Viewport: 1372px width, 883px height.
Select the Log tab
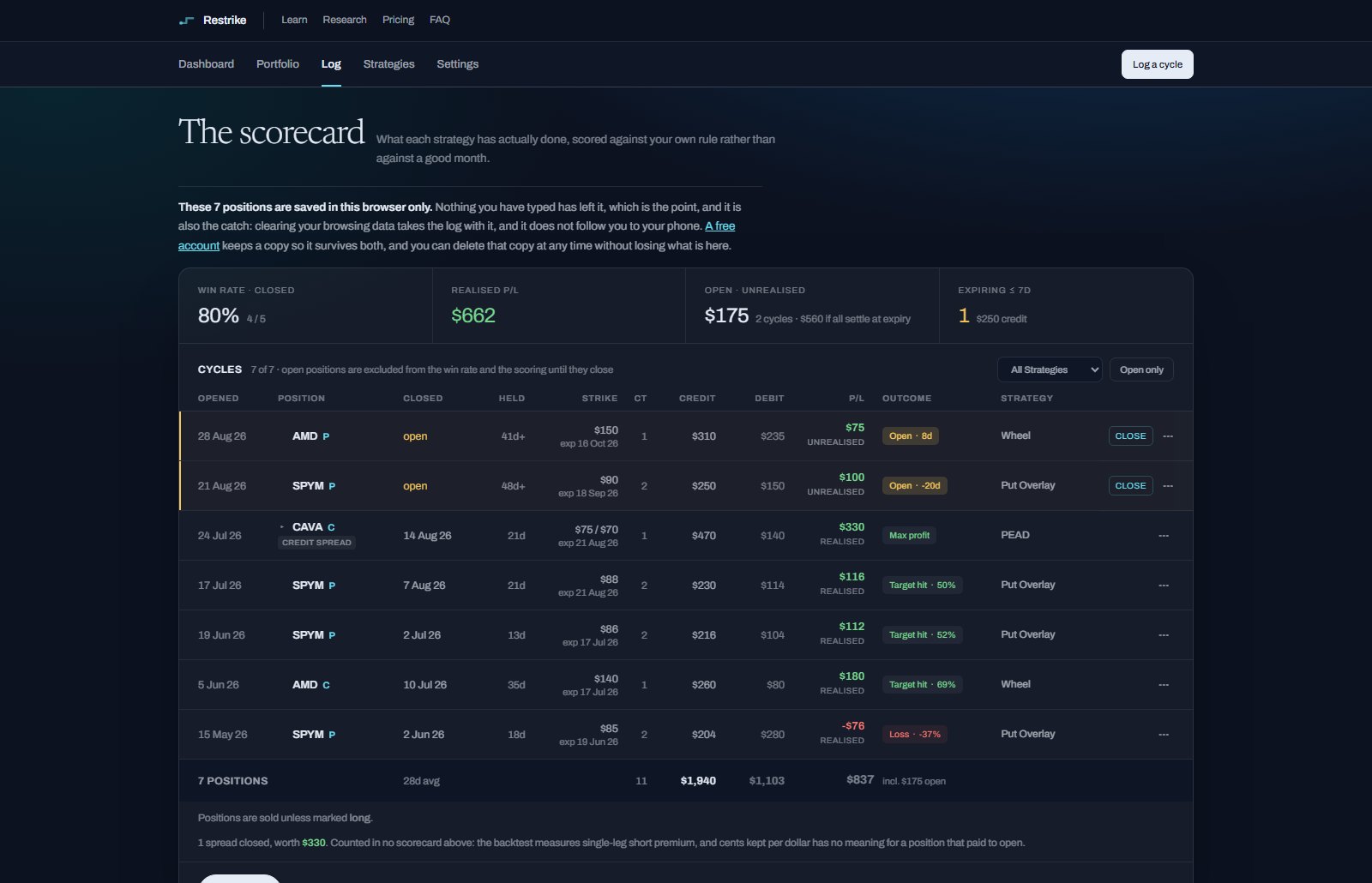click(331, 64)
